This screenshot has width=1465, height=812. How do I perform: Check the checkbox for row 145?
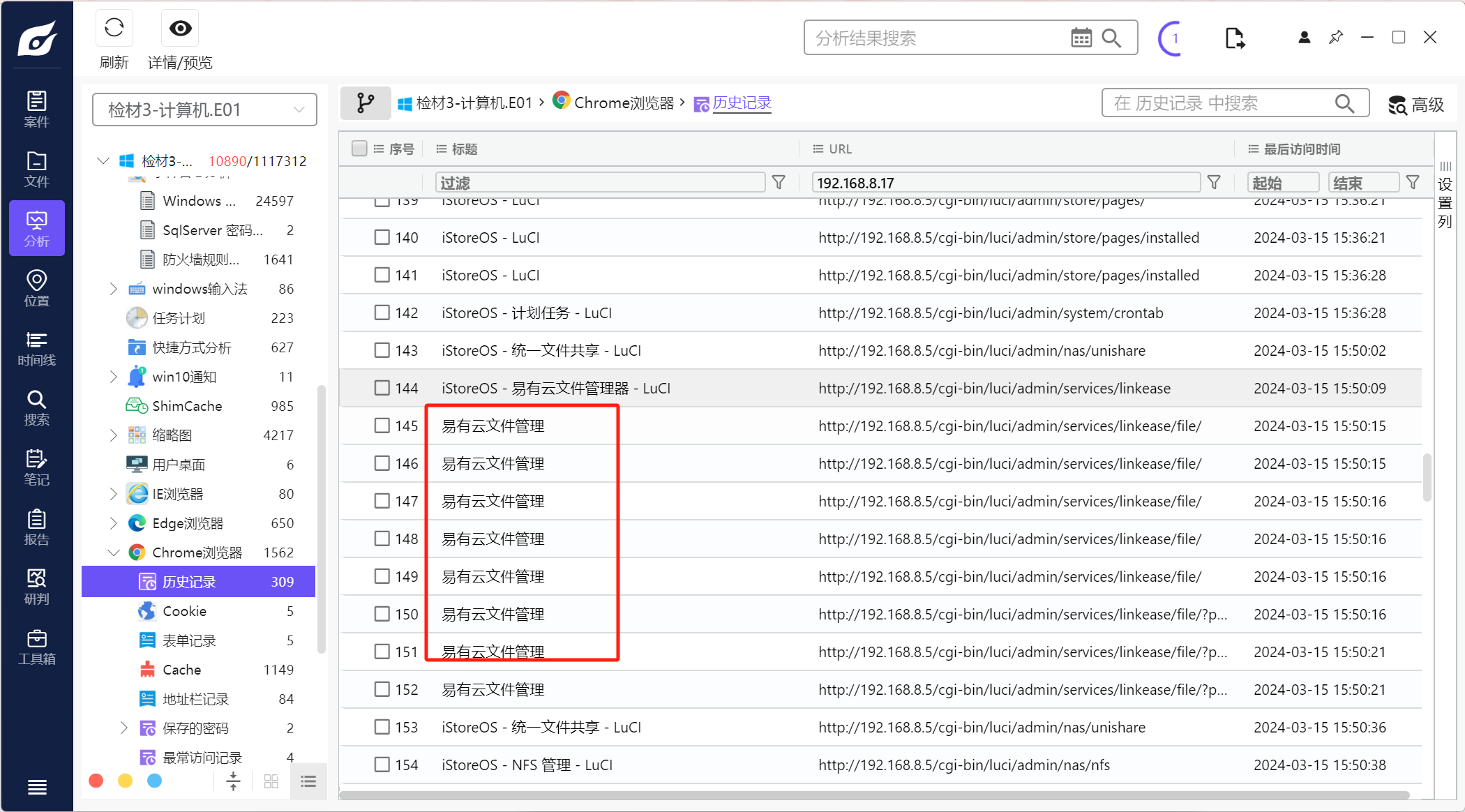tap(382, 426)
